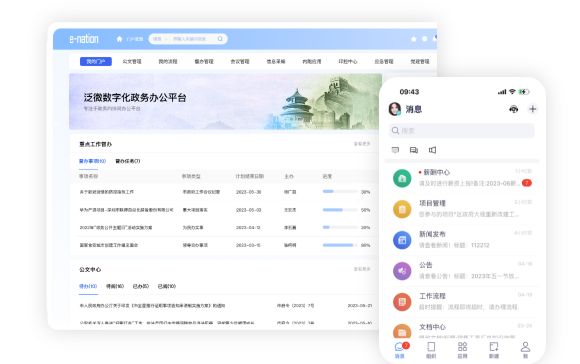Switch to the 督办事项(10) tab
Viewport: 580px width, 364px height.
coord(92,161)
